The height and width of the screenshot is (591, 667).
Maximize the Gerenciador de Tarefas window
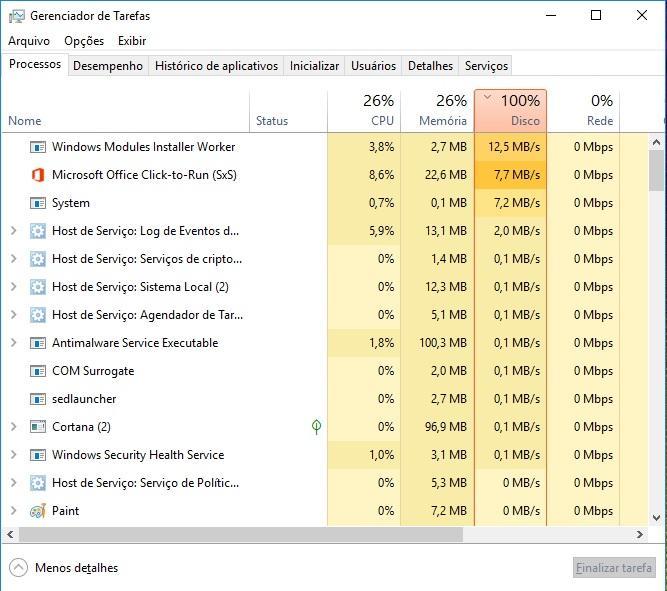click(596, 15)
